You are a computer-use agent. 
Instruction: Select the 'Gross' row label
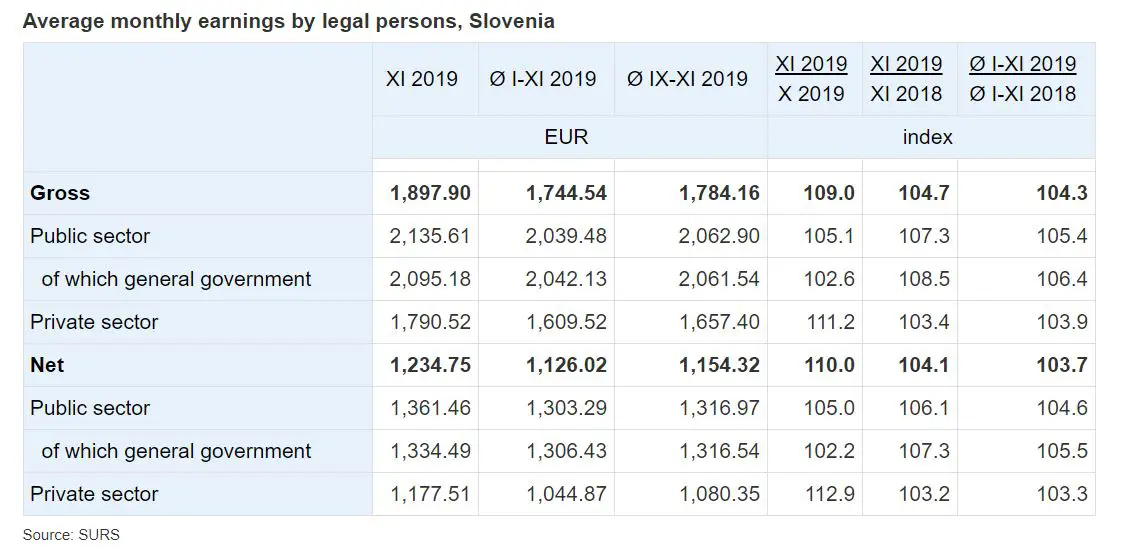click(60, 193)
